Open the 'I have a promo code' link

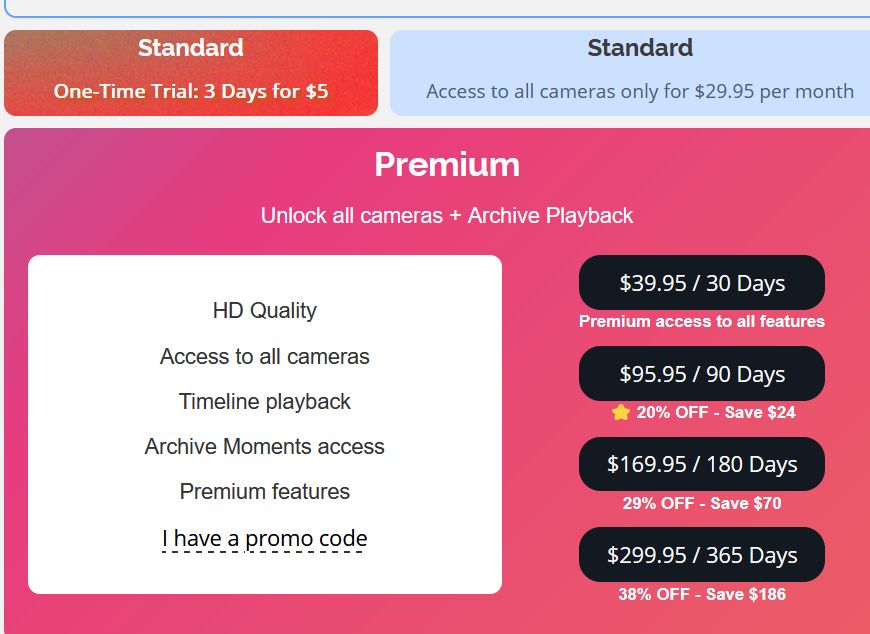(265, 539)
